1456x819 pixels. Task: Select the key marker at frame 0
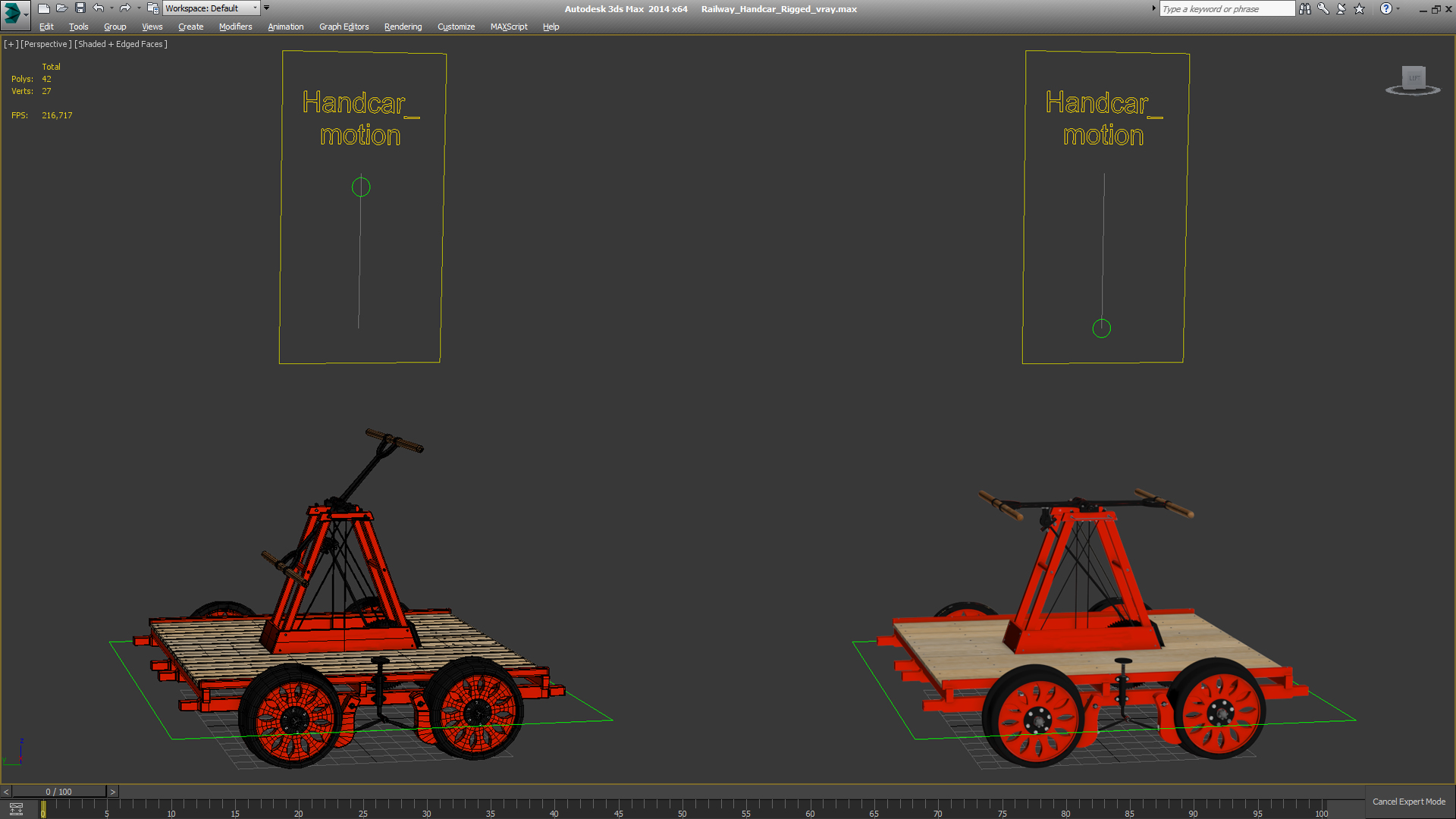[x=43, y=809]
